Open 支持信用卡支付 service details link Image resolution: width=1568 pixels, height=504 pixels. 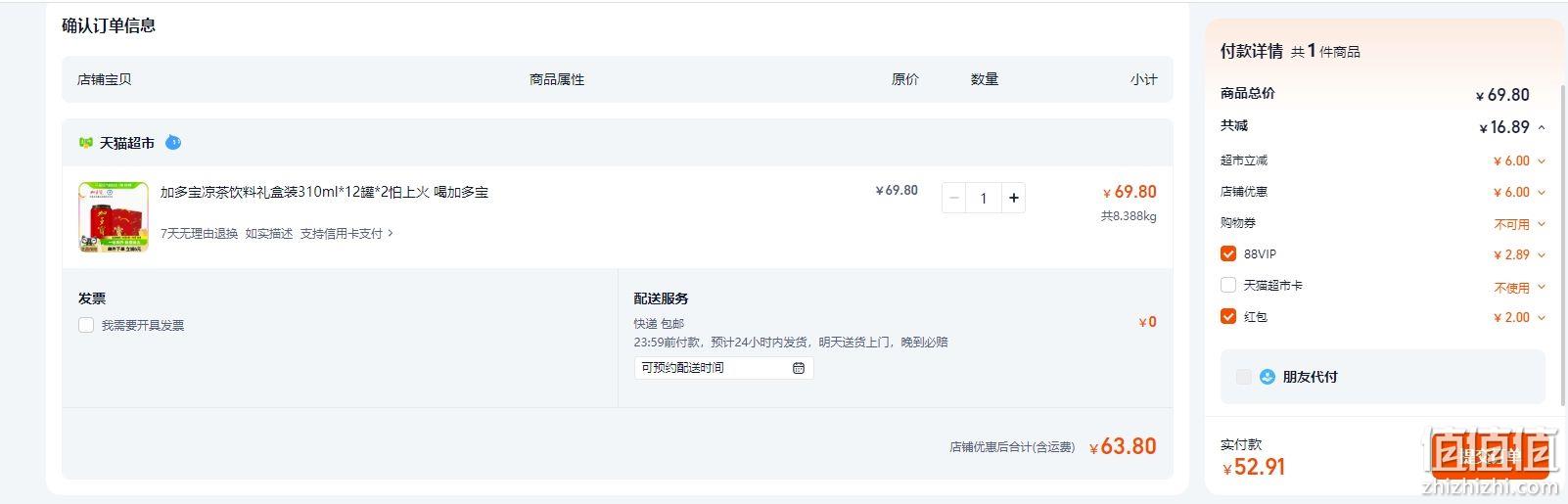(x=346, y=234)
